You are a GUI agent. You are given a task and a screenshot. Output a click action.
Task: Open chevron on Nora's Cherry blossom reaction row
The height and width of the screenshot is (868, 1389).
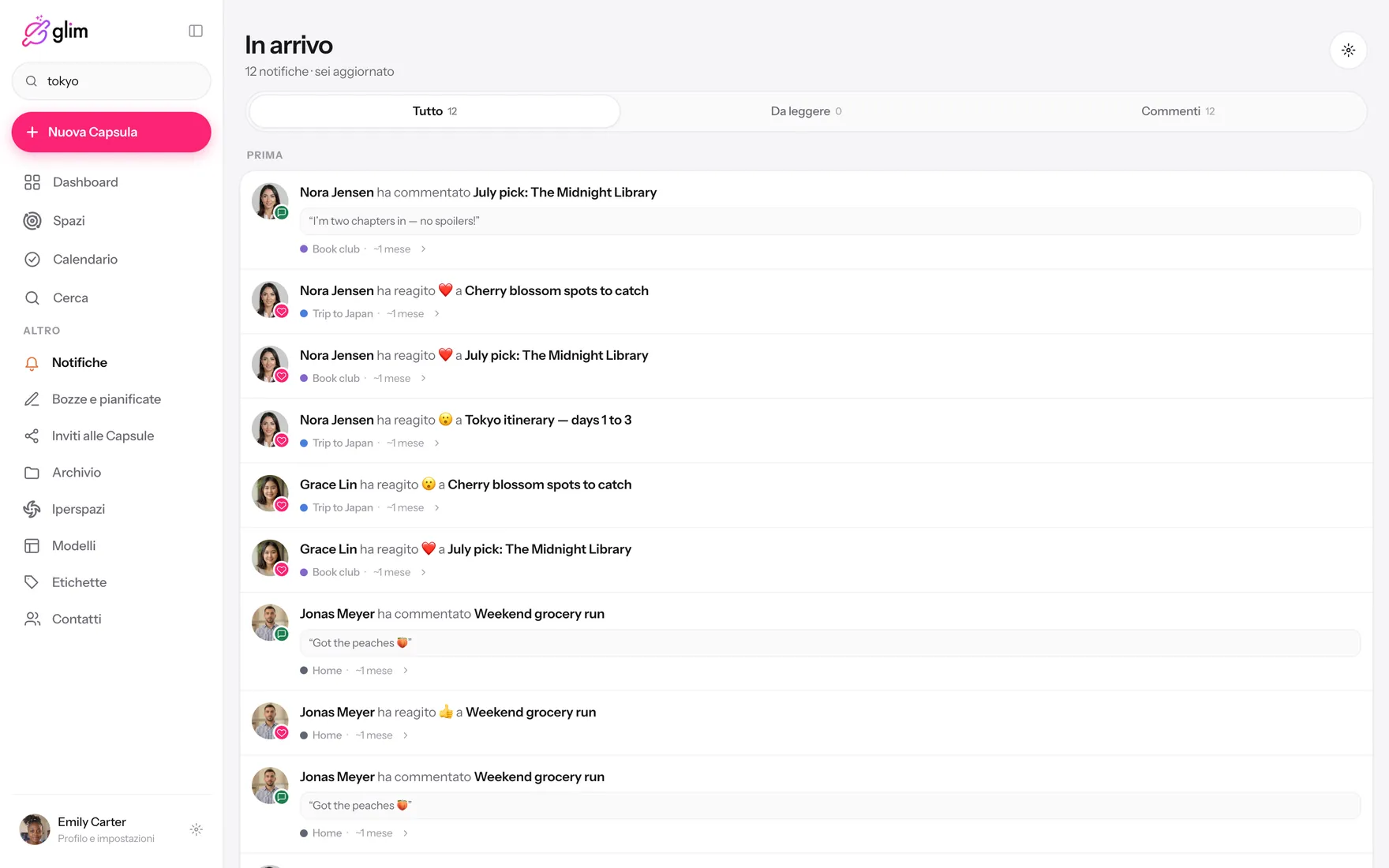(x=437, y=314)
